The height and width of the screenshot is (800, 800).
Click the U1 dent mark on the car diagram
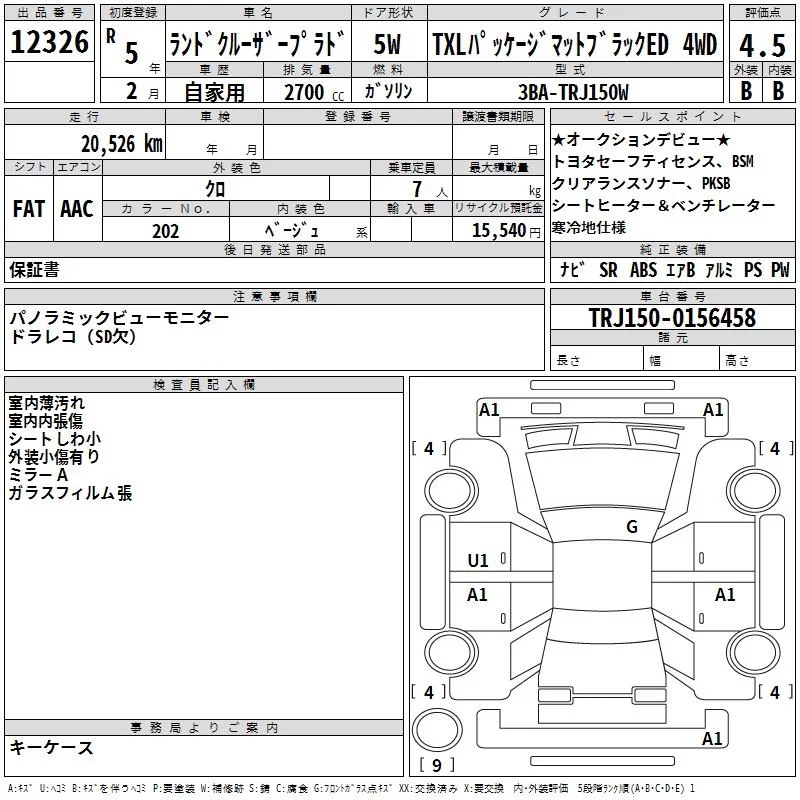click(478, 561)
